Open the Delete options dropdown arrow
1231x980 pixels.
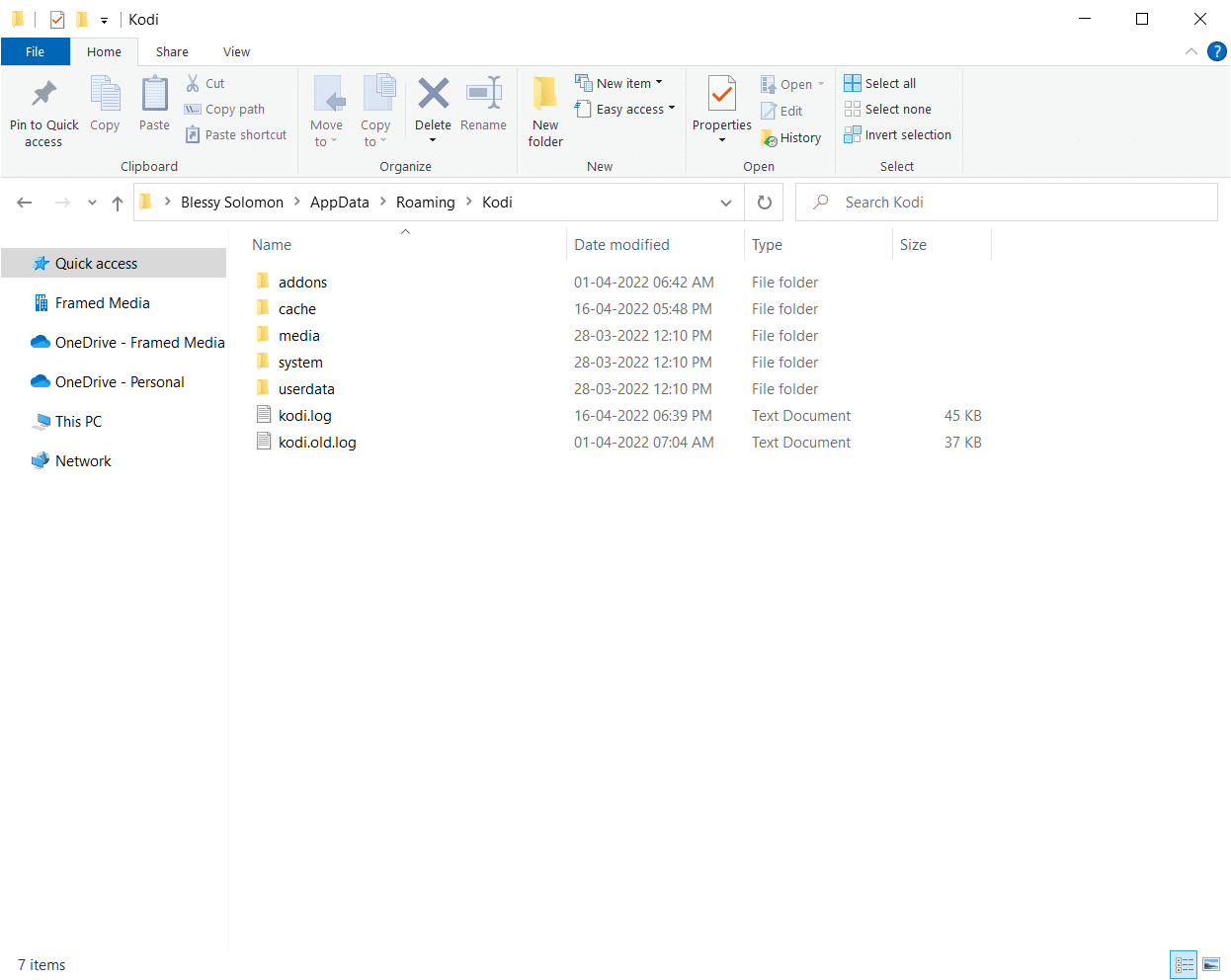coord(433,140)
